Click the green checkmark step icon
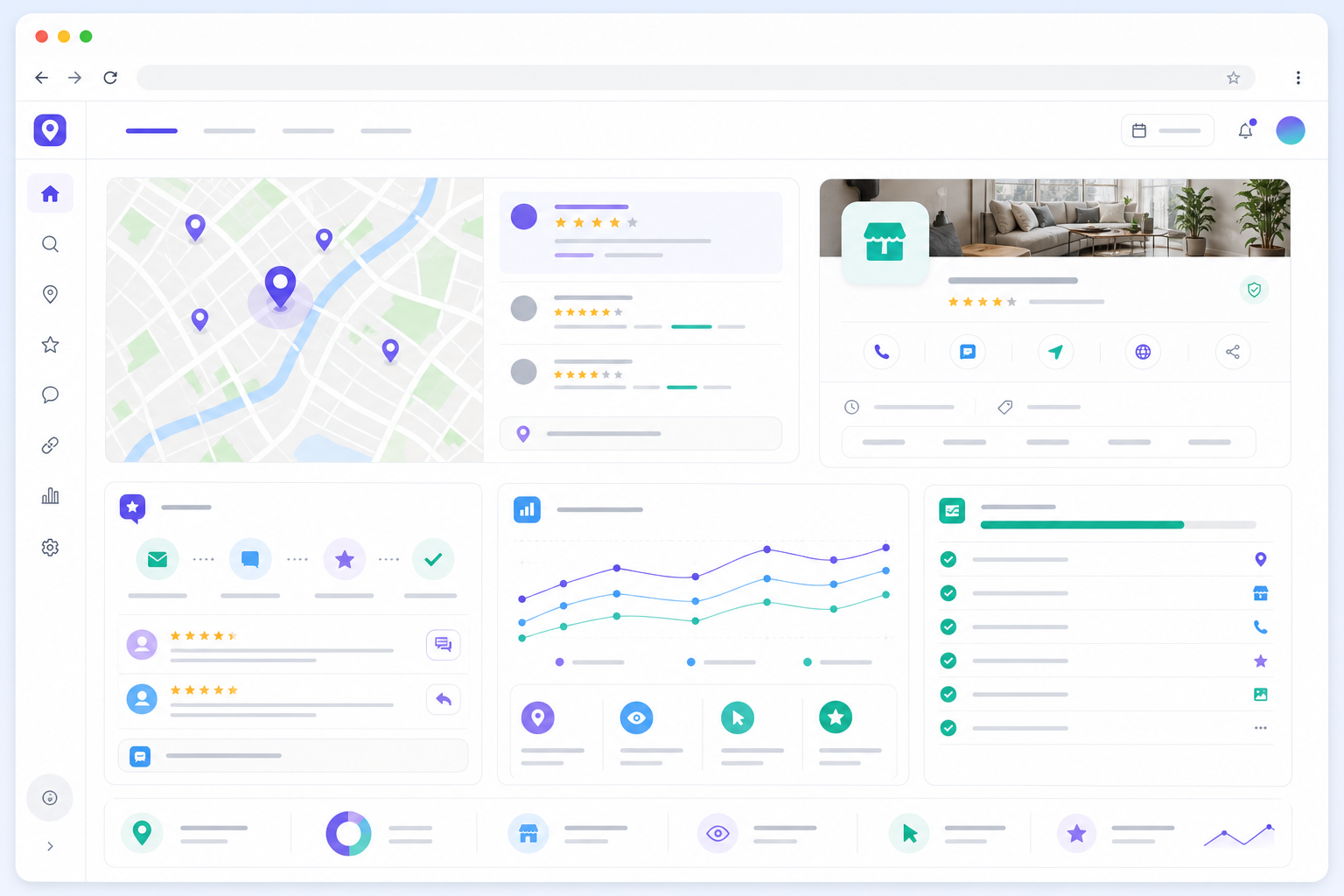The image size is (1344, 896). point(433,559)
